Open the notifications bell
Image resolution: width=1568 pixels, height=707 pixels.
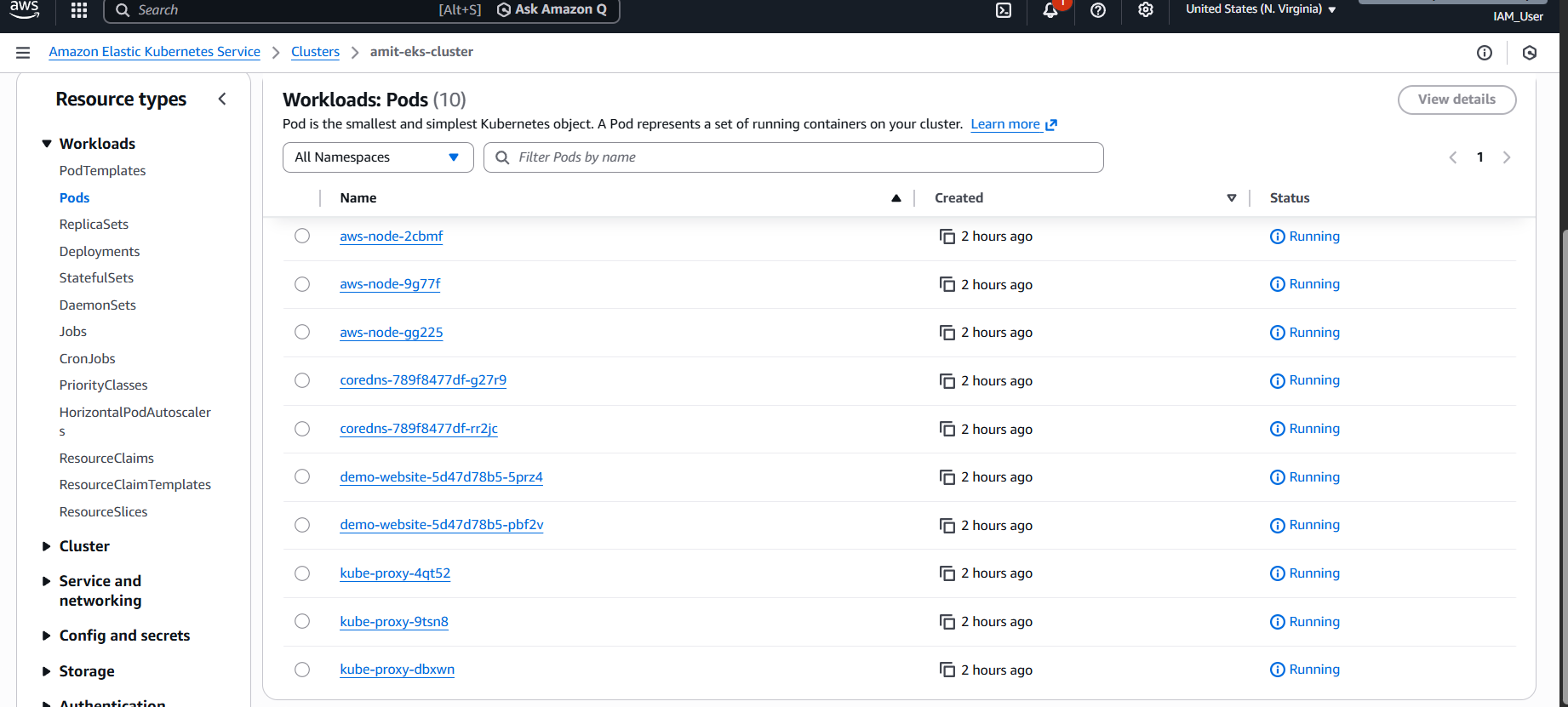click(1050, 10)
